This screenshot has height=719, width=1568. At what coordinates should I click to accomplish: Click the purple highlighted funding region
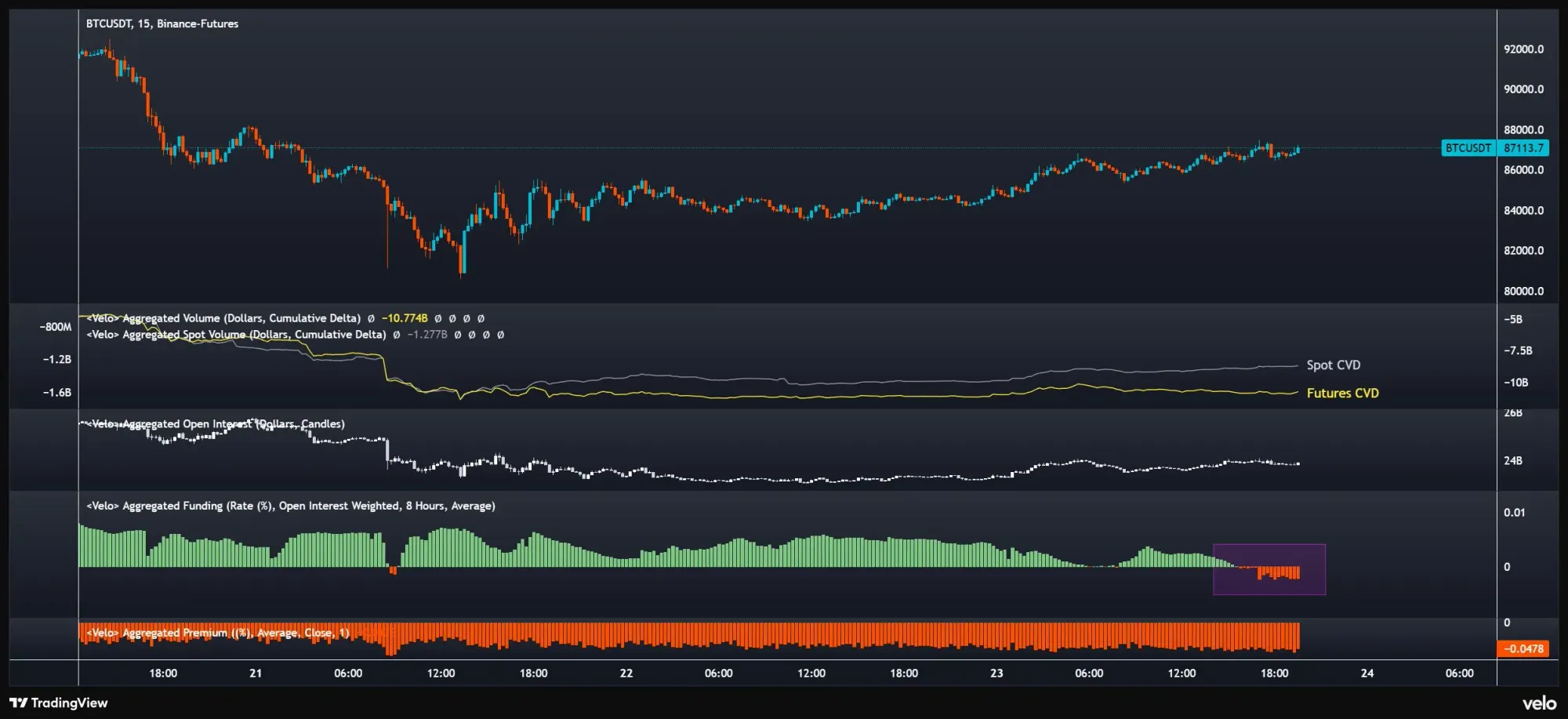(x=1269, y=569)
